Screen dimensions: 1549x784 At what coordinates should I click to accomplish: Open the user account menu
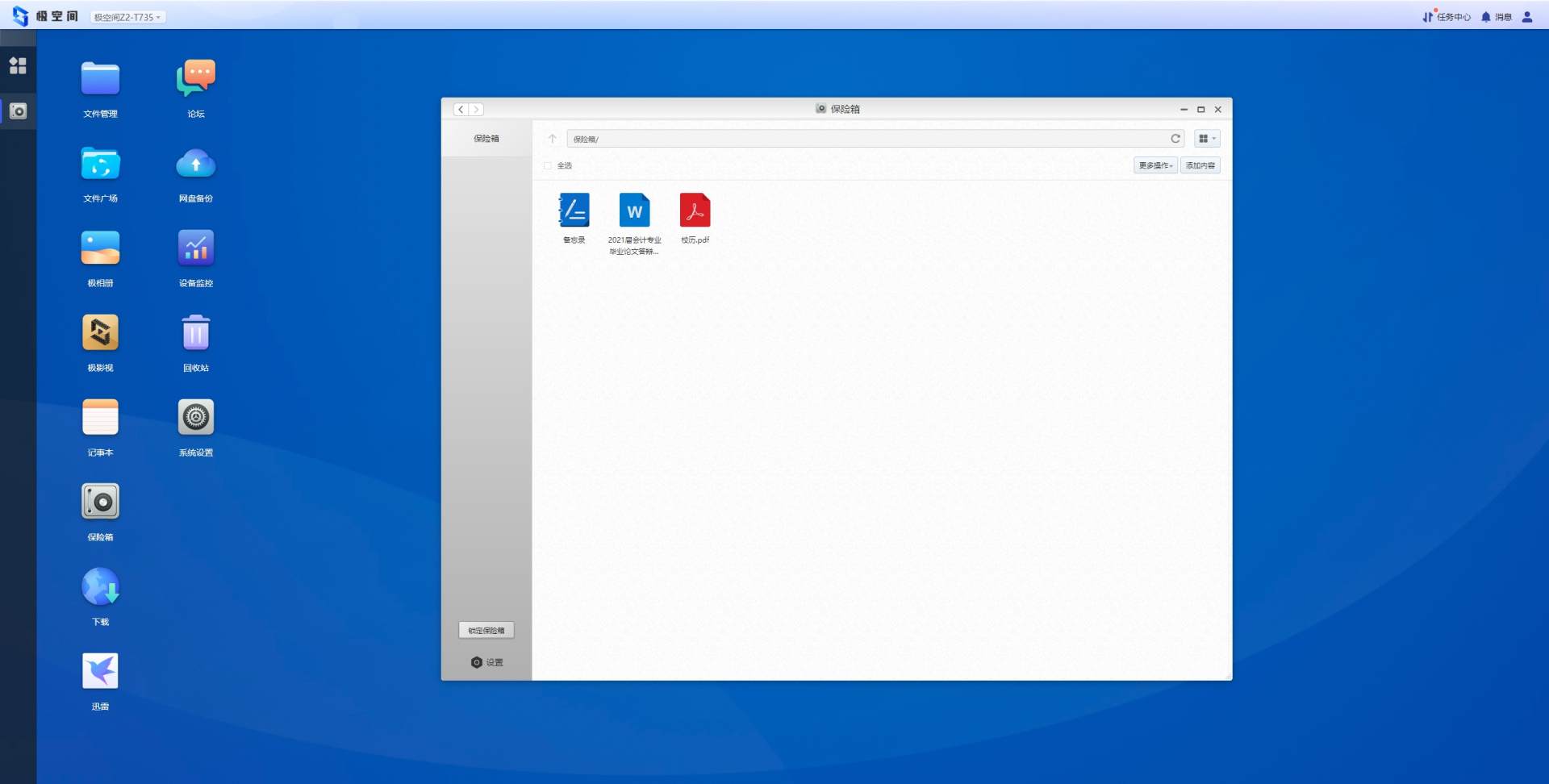1527,17
